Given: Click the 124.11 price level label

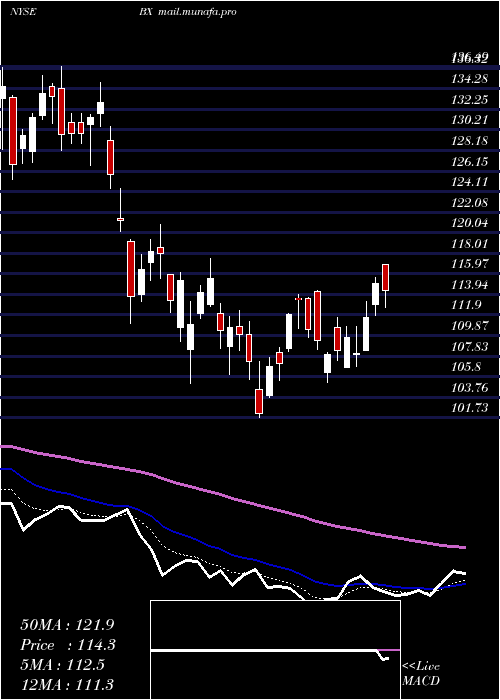Looking at the screenshot, I should click(470, 182).
